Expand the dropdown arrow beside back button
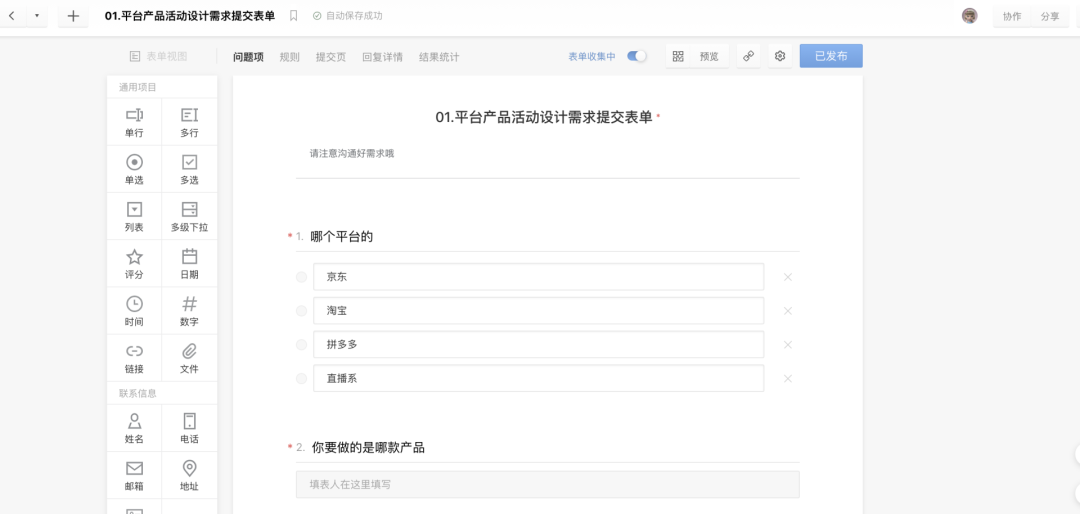1080x514 pixels. point(37,16)
